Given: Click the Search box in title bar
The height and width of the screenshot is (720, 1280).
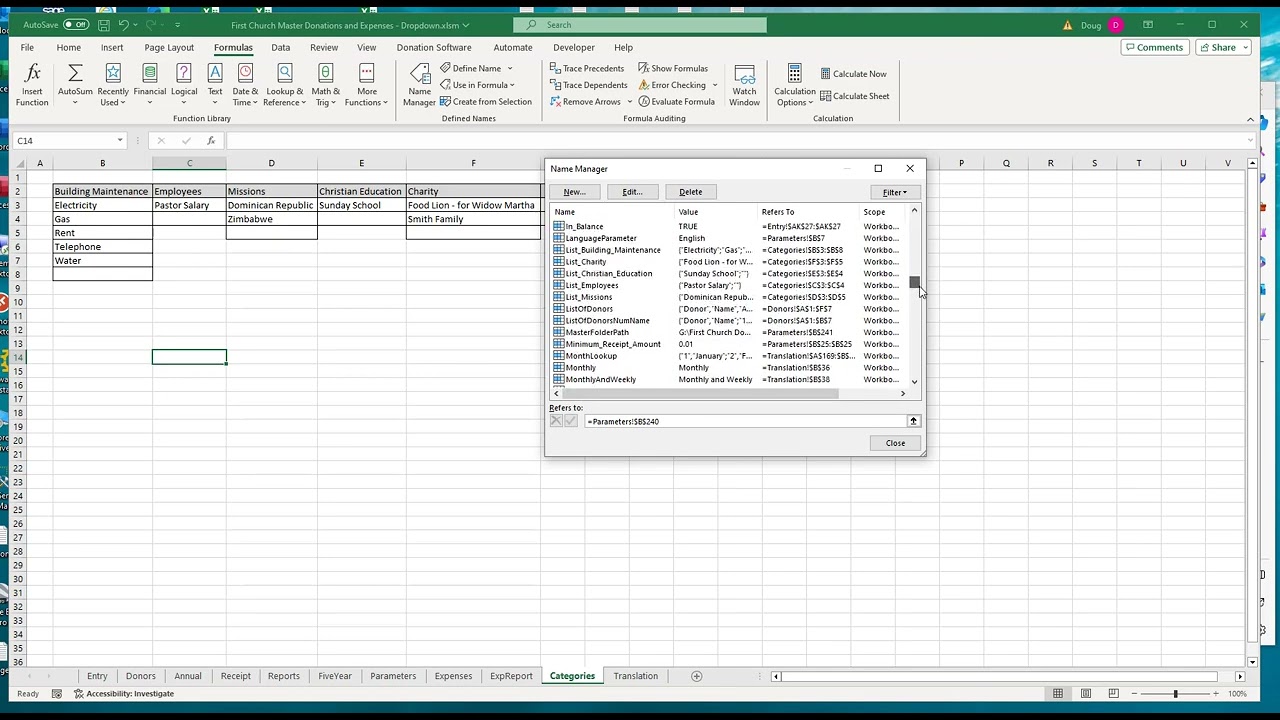Looking at the screenshot, I should point(640,24).
